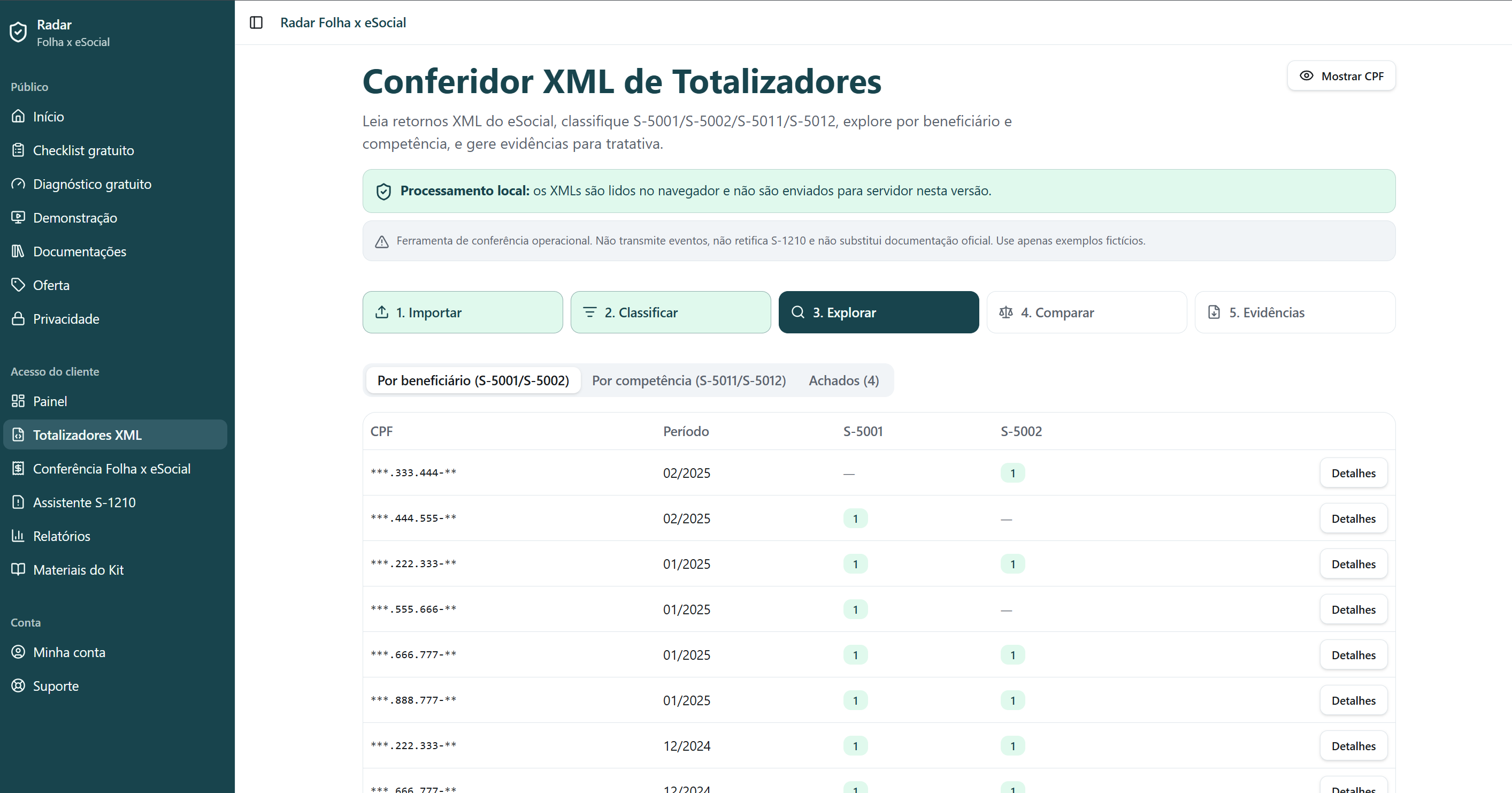1512x793 pixels.
Task: Click the Demonstração presentation icon
Action: point(18,217)
